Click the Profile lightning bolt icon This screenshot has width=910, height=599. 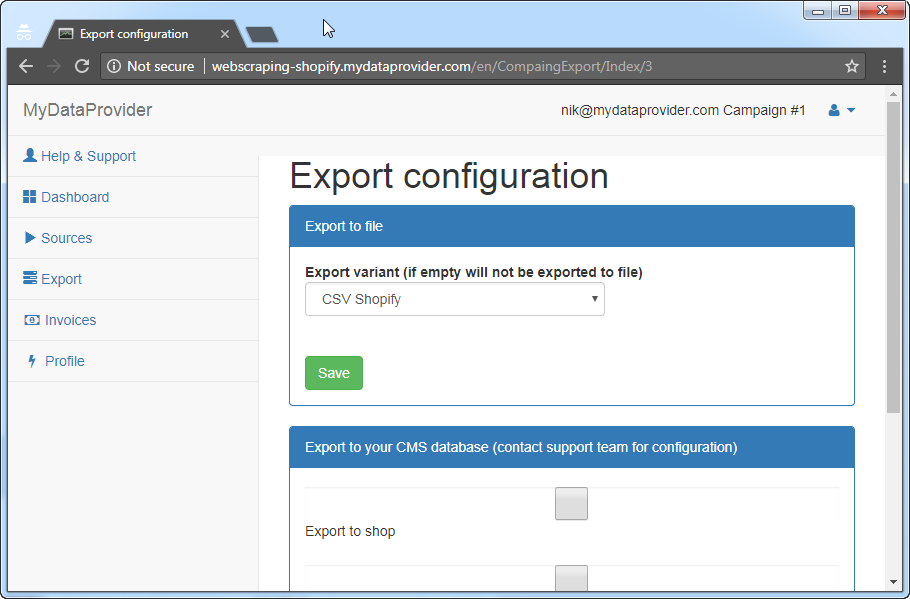pyautogui.click(x=32, y=361)
